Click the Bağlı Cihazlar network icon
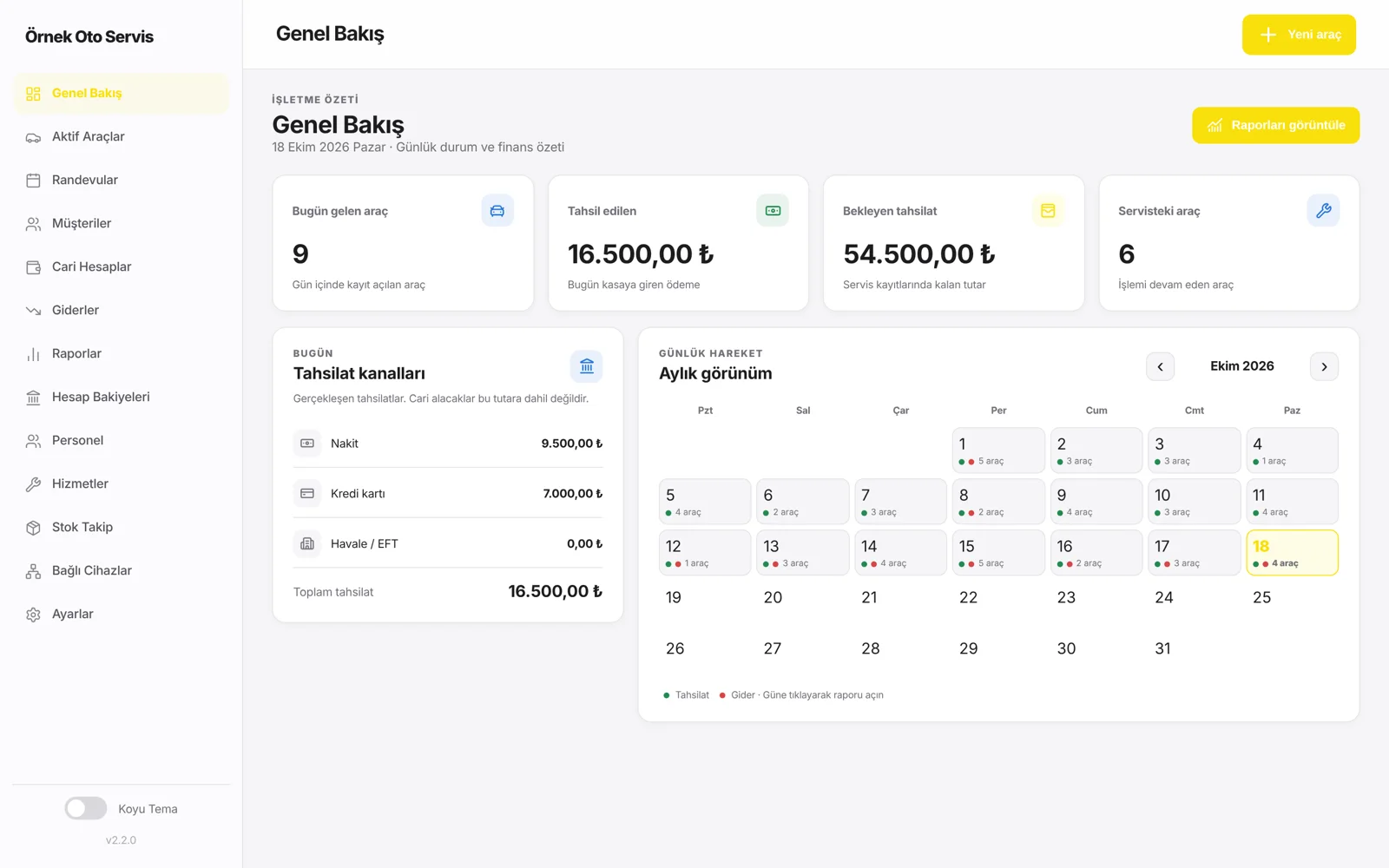This screenshot has width=1389, height=868. click(x=33, y=571)
